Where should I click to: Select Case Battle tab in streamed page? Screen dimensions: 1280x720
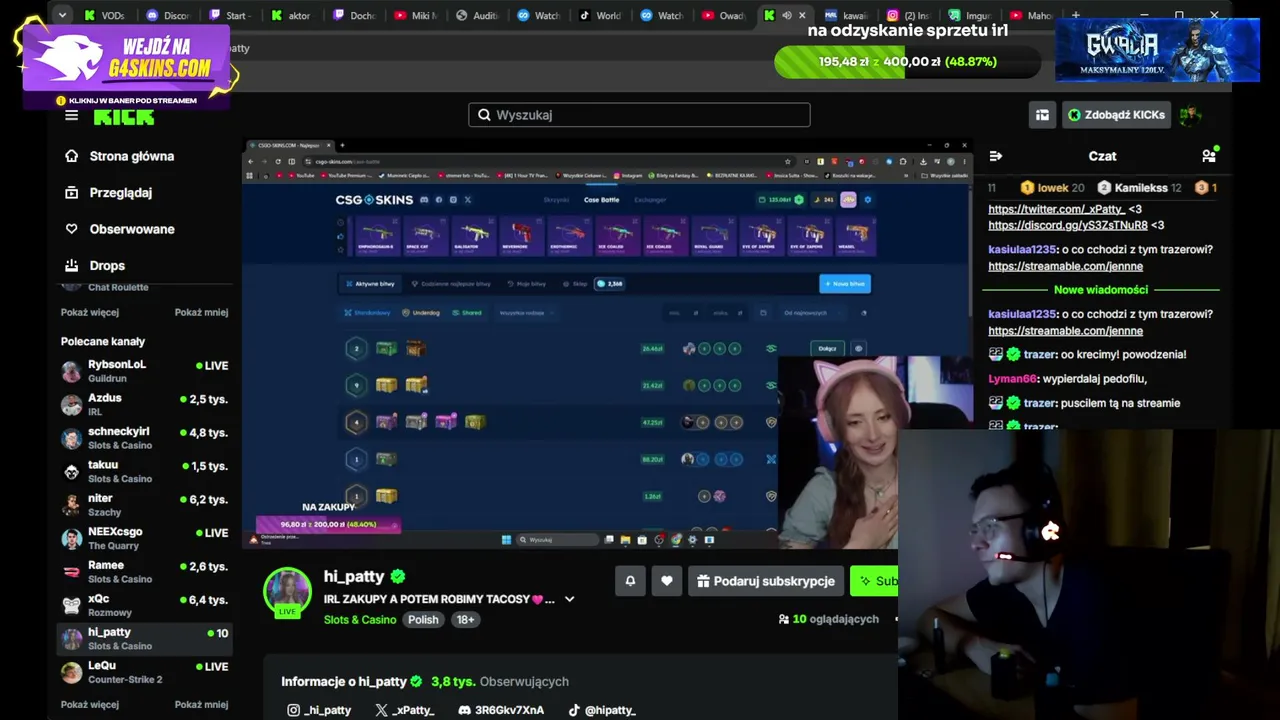coord(602,200)
